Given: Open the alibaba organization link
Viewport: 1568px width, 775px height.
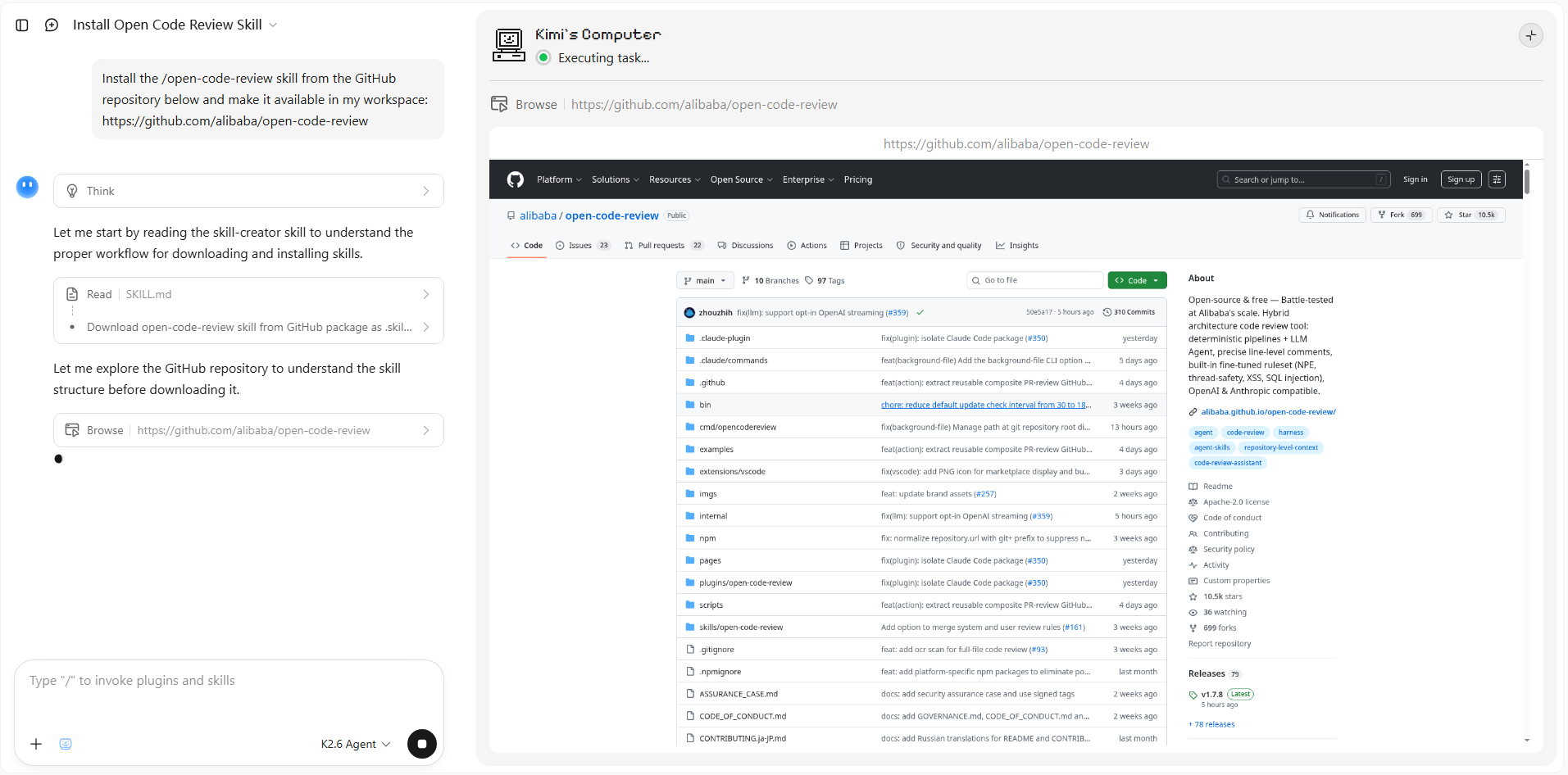Looking at the screenshot, I should pyautogui.click(x=538, y=215).
